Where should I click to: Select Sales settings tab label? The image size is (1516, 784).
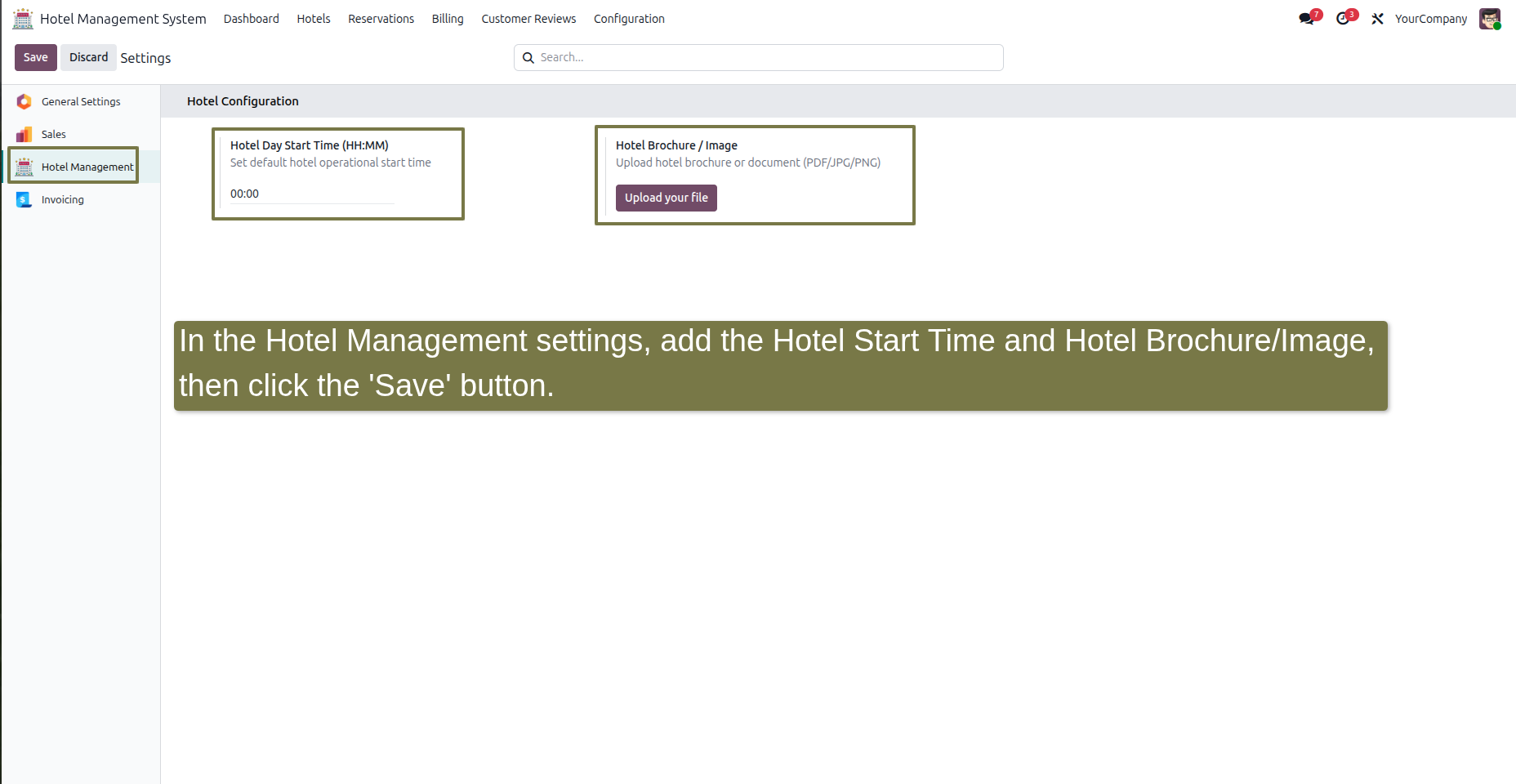[x=54, y=134]
